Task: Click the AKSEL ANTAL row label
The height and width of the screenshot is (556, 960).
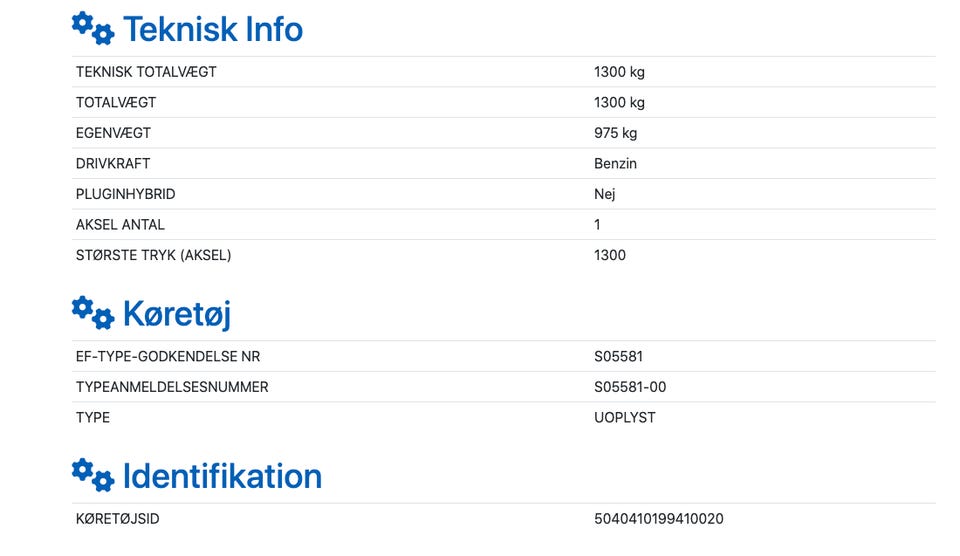Action: (x=120, y=225)
